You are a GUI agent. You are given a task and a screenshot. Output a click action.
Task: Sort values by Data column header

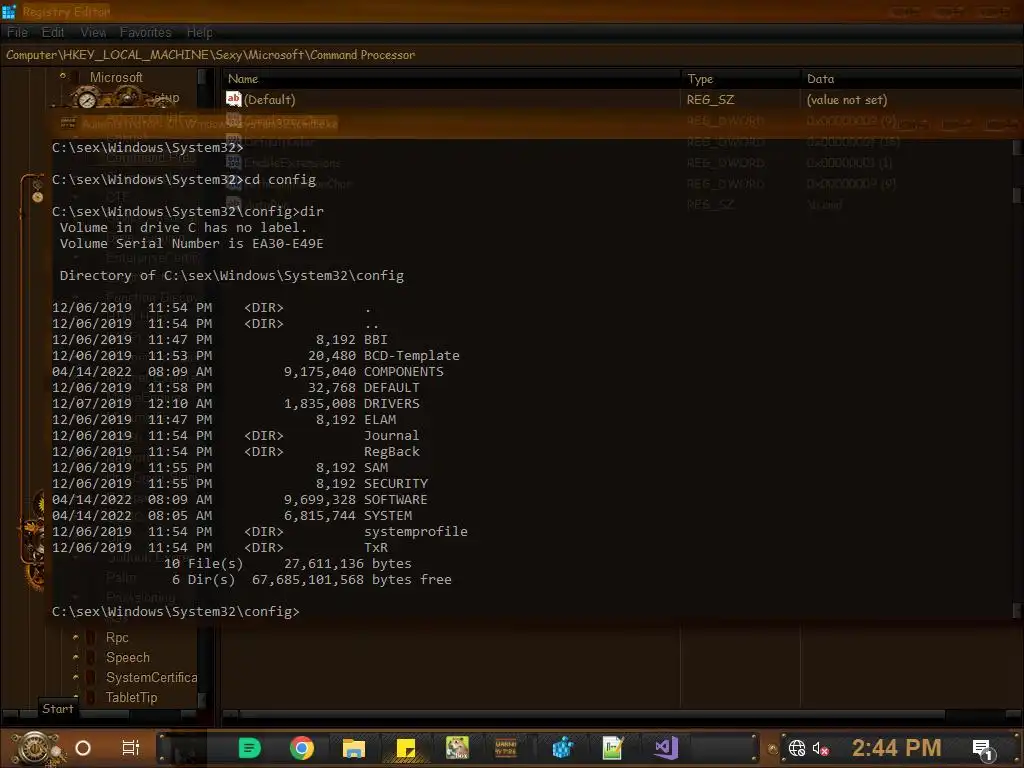click(912, 78)
